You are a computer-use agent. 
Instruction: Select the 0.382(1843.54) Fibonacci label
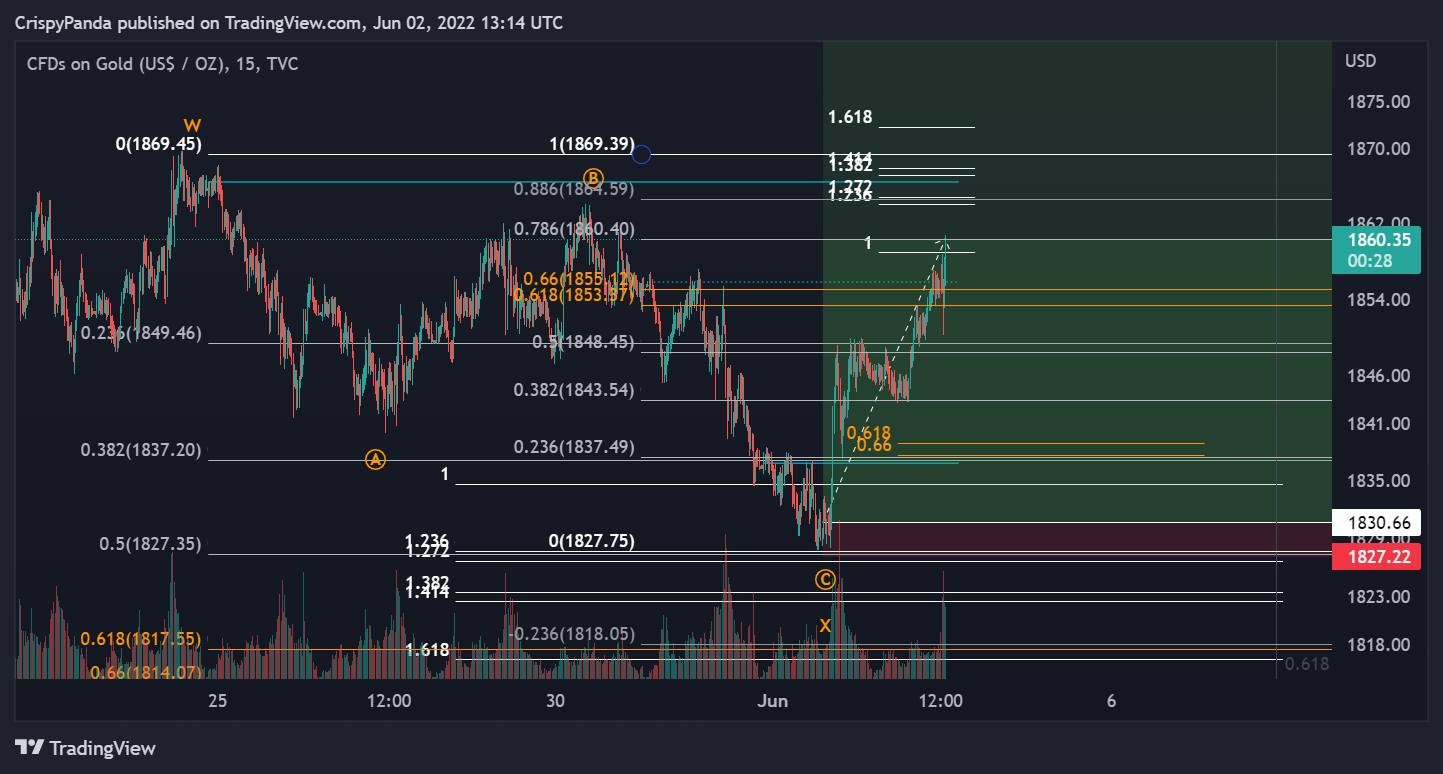click(574, 390)
